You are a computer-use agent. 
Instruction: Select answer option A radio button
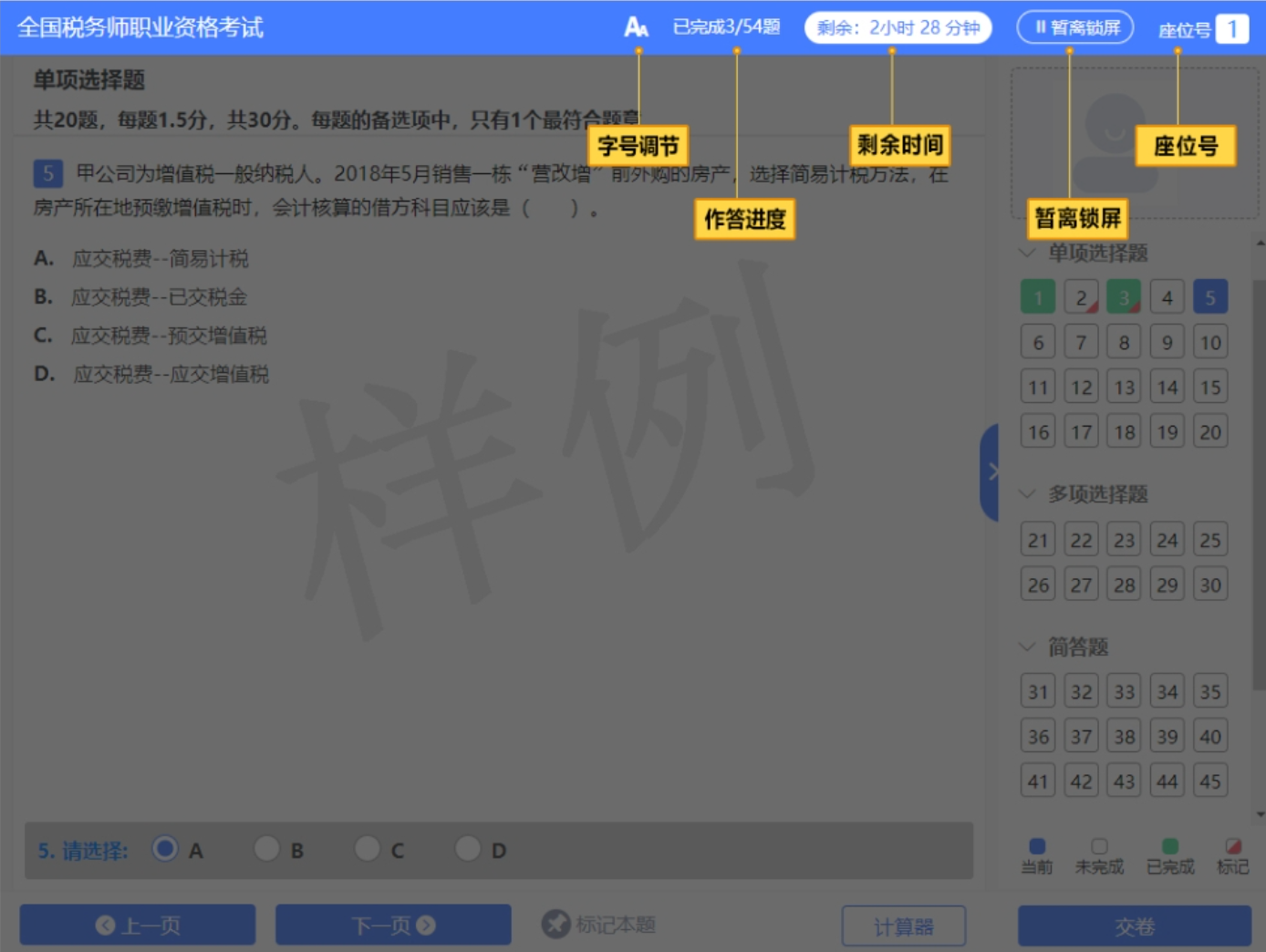pos(165,849)
